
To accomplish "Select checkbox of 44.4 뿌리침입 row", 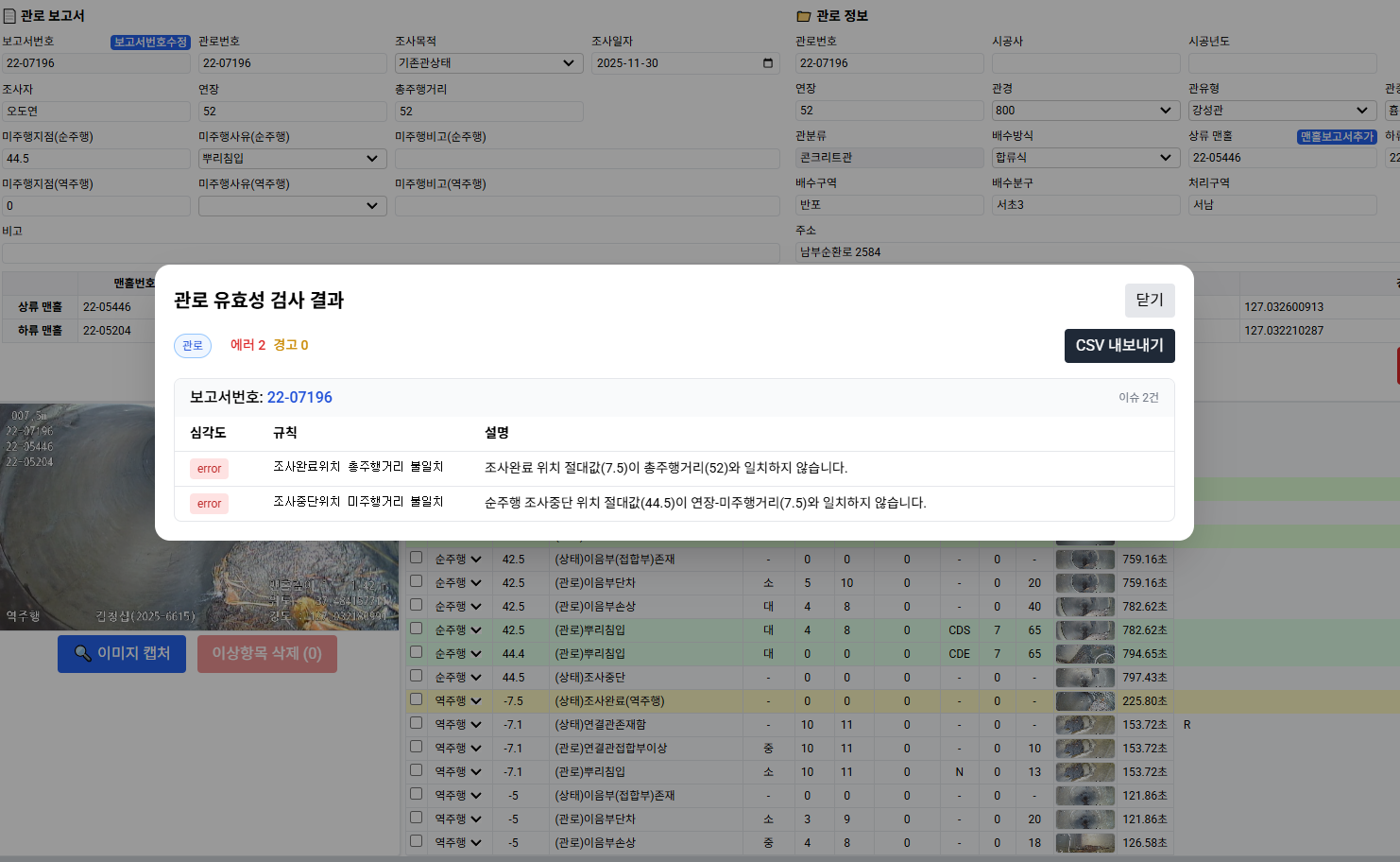I will pyautogui.click(x=416, y=652).
